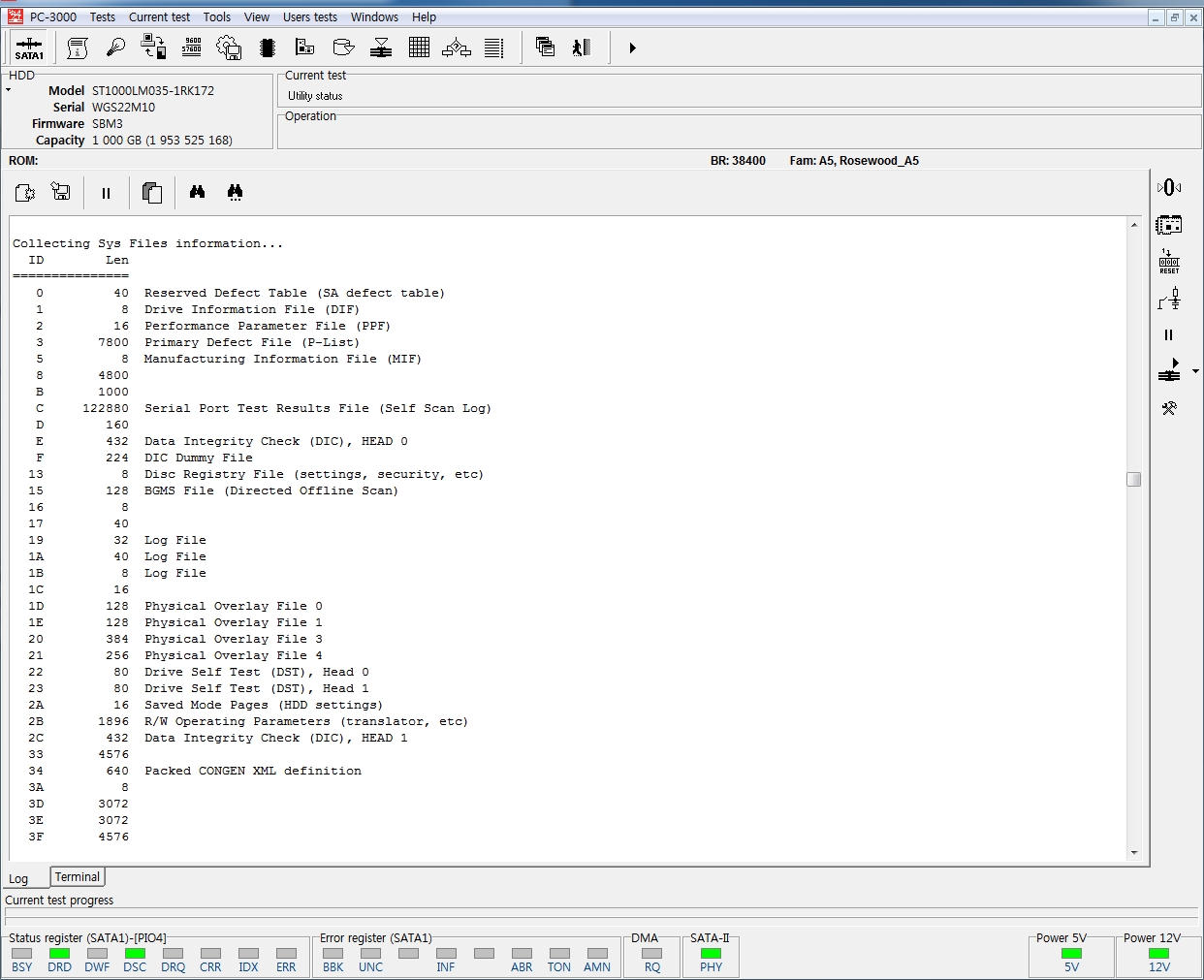The image size is (1204, 980).
Task: Click the gear with floppy disk icon
Action: coord(229,47)
